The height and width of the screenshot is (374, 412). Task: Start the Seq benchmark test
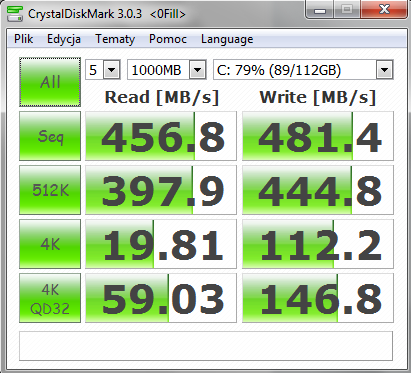(50, 136)
